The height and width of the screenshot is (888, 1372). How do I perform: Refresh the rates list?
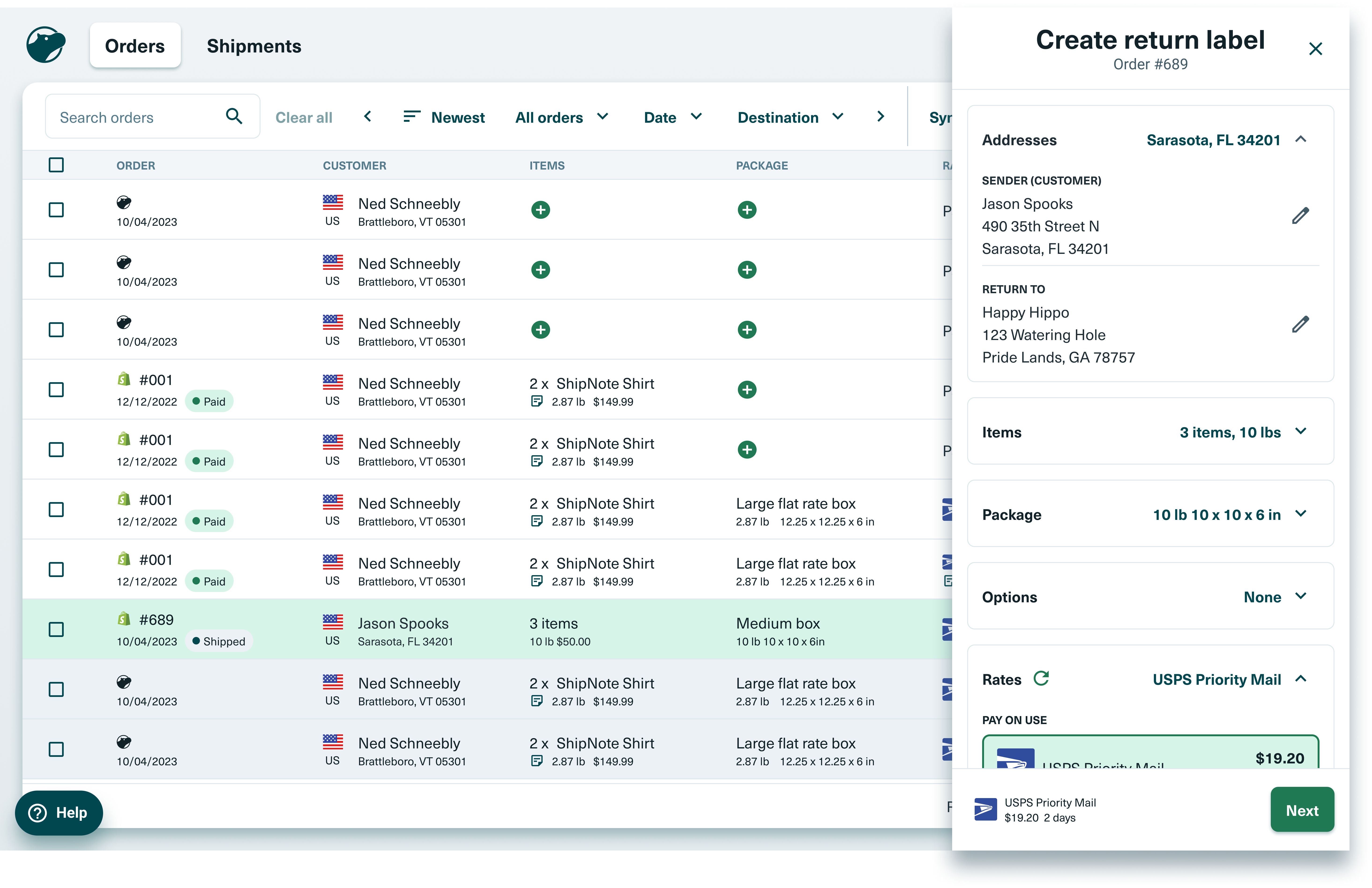coord(1041,678)
